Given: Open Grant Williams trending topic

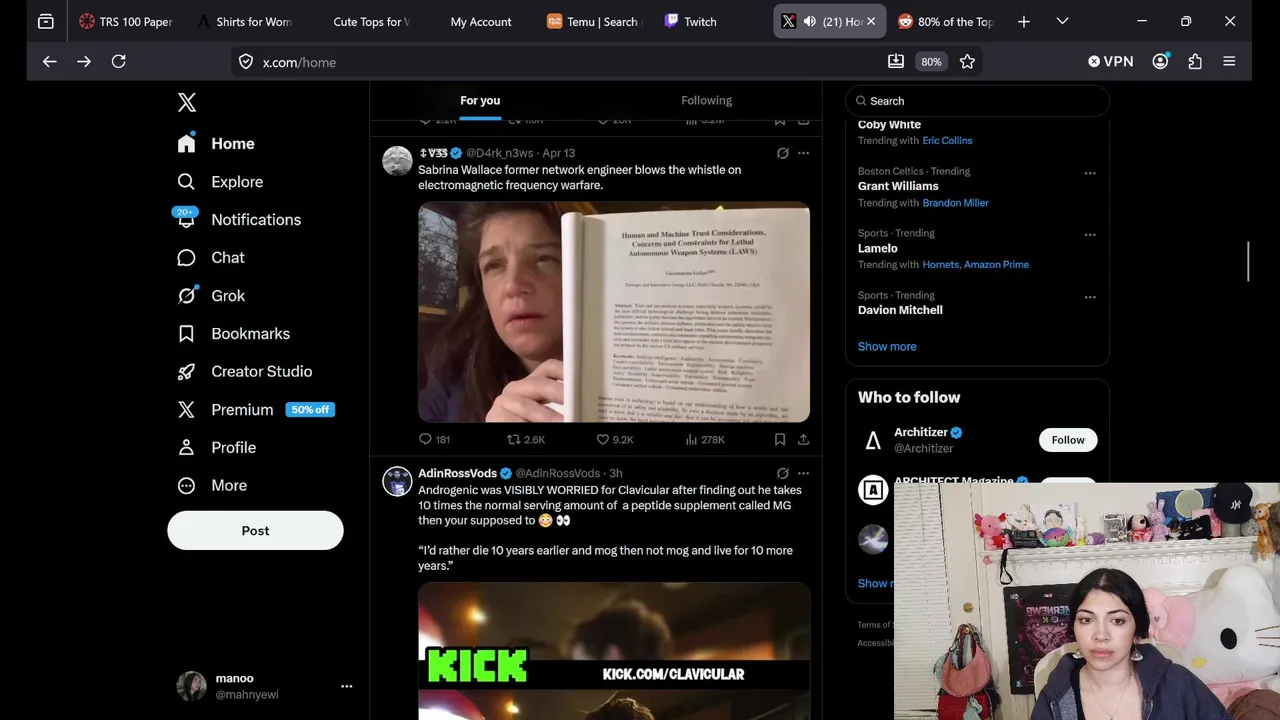Looking at the screenshot, I should tap(898, 186).
